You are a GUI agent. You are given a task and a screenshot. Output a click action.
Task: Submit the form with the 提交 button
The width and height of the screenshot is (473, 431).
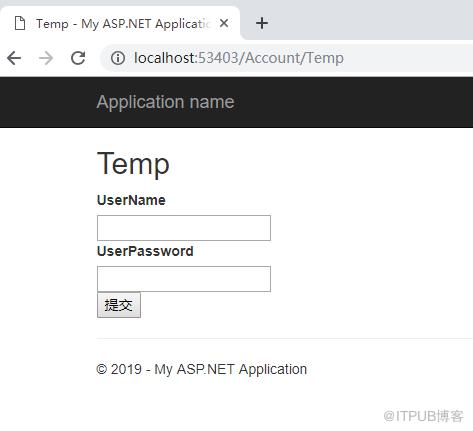coord(119,305)
